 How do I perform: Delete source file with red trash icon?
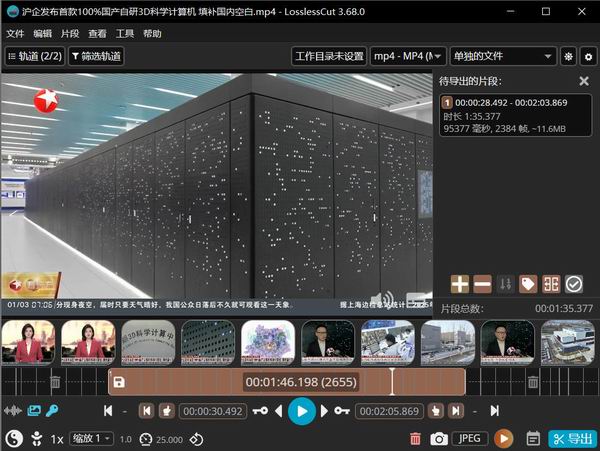click(415, 438)
